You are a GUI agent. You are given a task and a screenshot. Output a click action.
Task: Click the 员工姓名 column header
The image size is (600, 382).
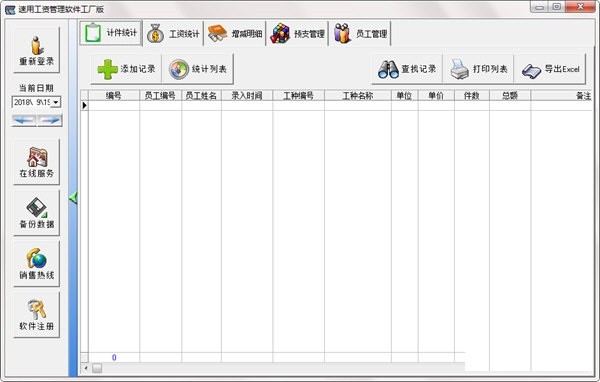201,96
